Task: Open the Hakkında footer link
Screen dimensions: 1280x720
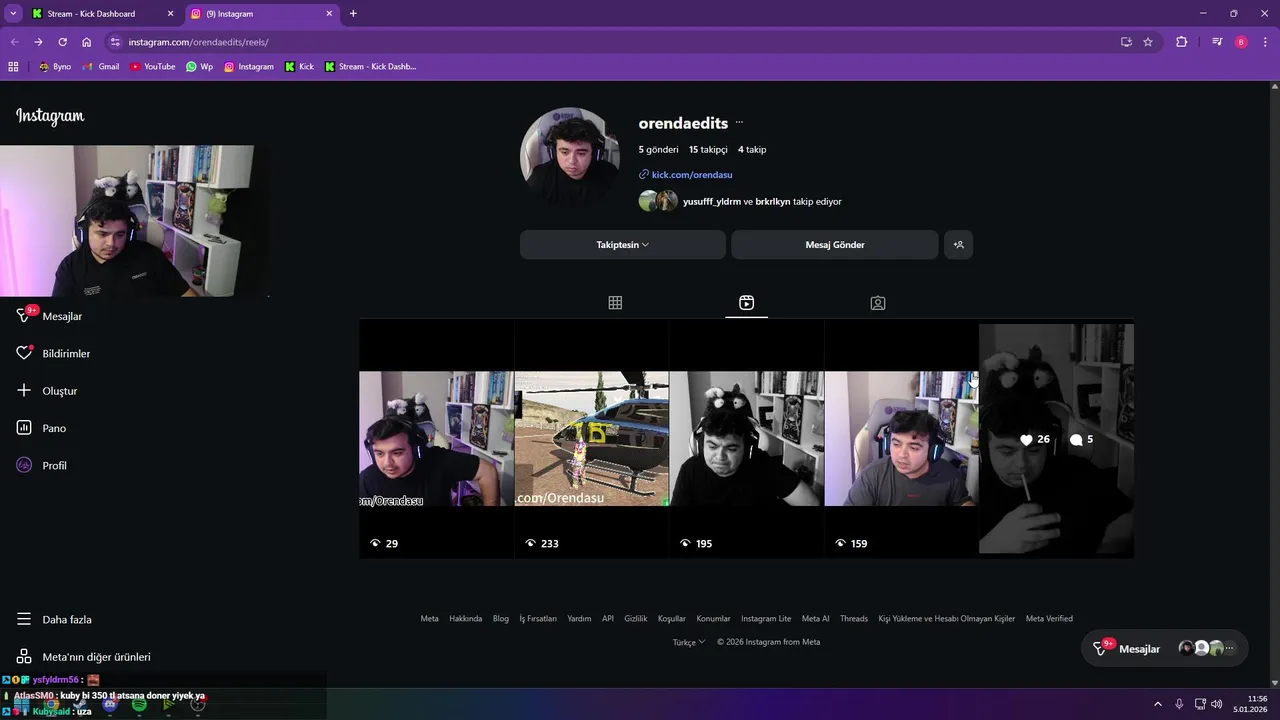Action: (466, 618)
